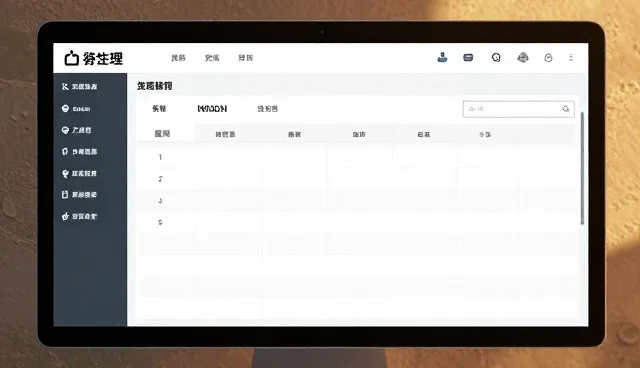Click the fifth table column header
Viewport: 640px width, 368px height.
coord(424,134)
